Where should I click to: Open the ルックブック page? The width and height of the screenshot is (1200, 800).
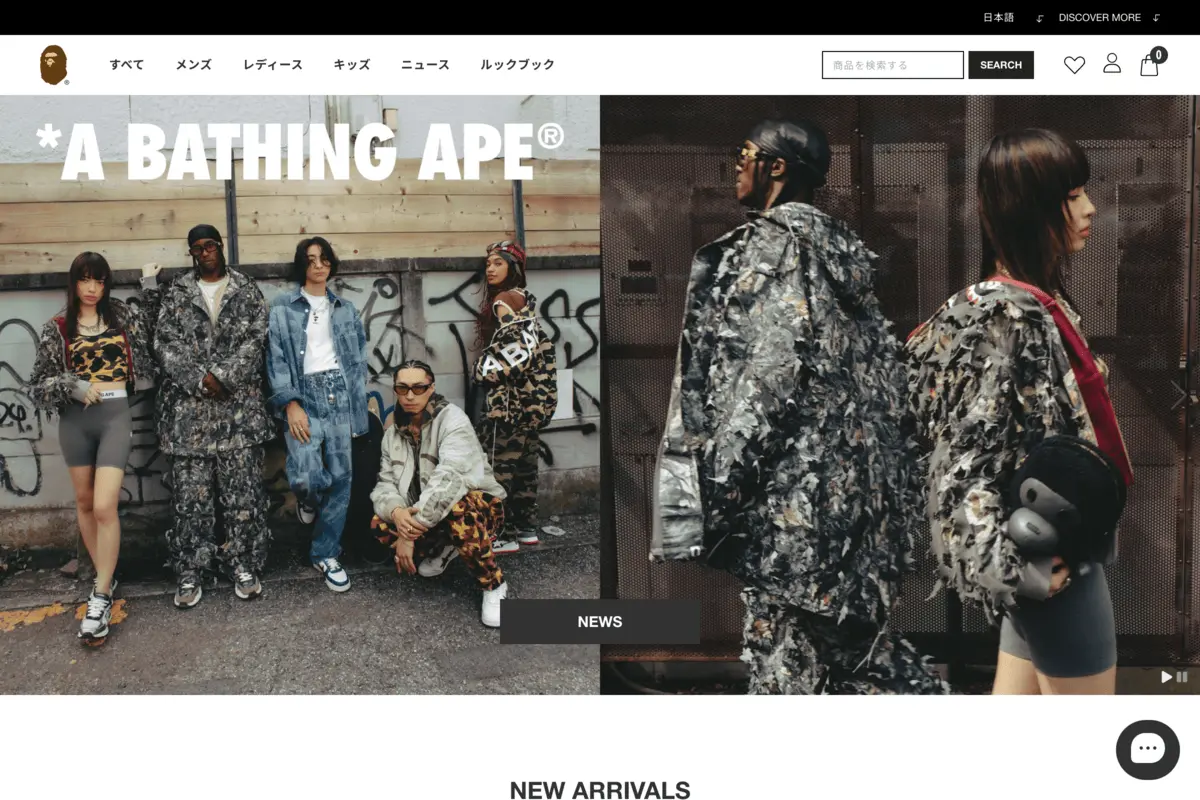click(517, 65)
